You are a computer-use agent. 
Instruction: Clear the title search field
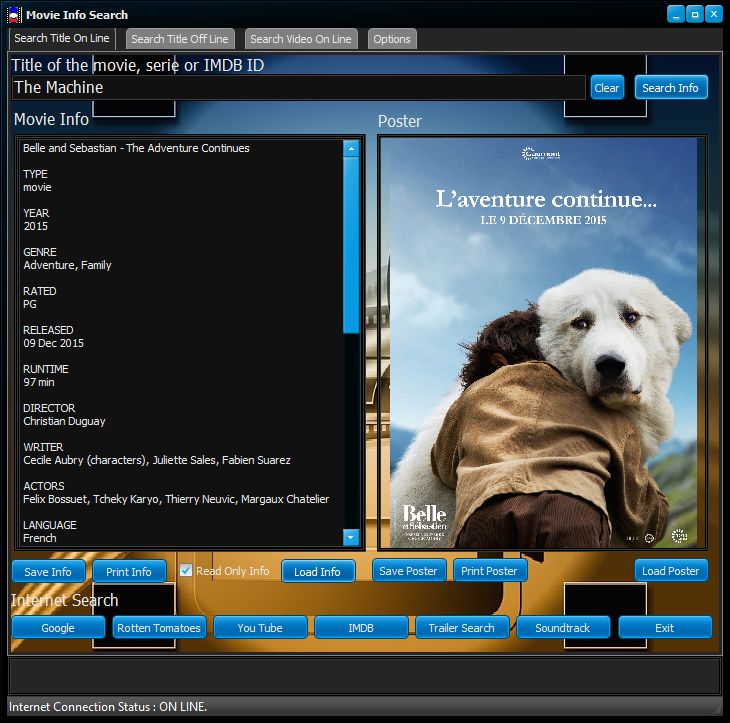click(607, 88)
